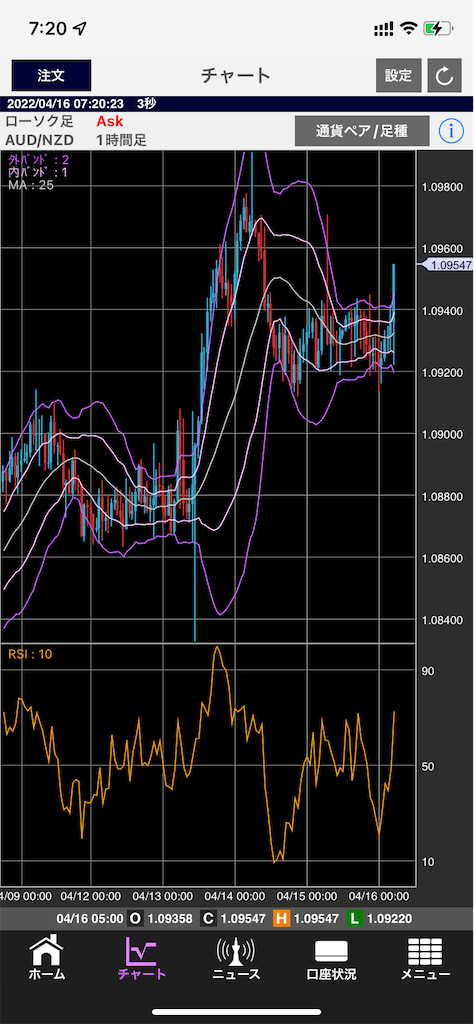Tap the location arrow beside 7:20

(x=82, y=29)
